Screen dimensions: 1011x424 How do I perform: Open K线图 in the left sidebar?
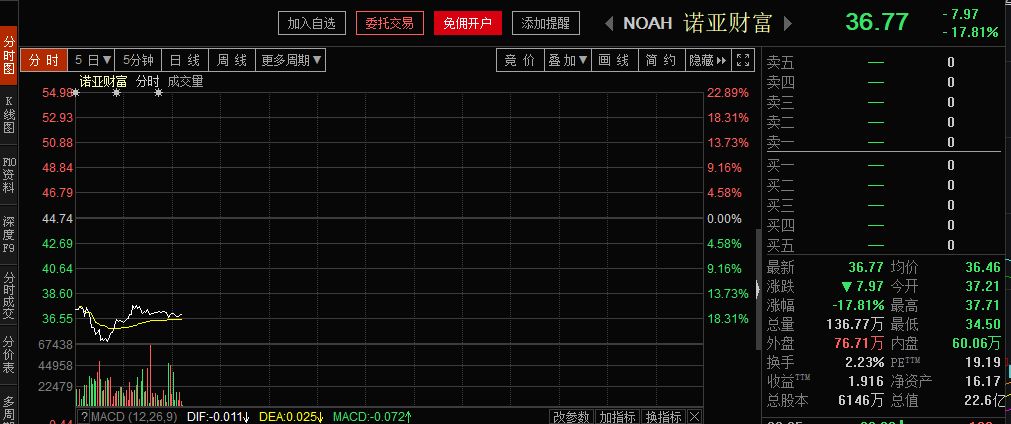tap(9, 115)
